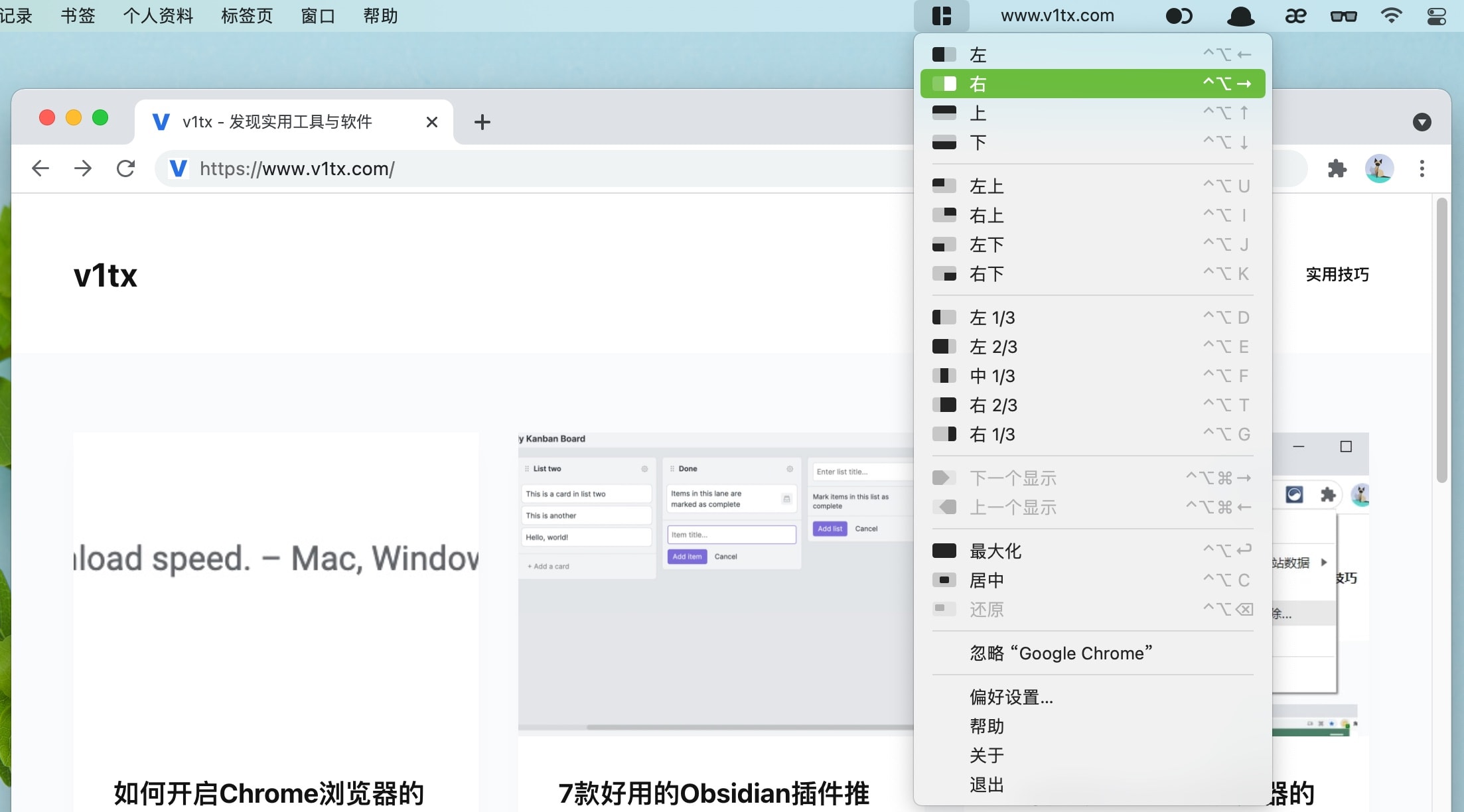The width and height of the screenshot is (1464, 812).
Task: Reload the page in Chrome
Action: (125, 169)
